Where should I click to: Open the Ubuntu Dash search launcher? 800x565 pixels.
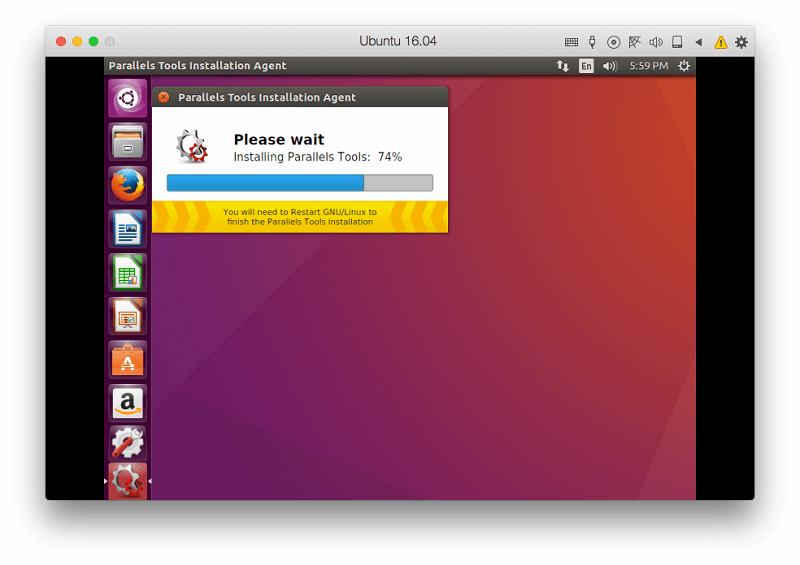[x=128, y=98]
